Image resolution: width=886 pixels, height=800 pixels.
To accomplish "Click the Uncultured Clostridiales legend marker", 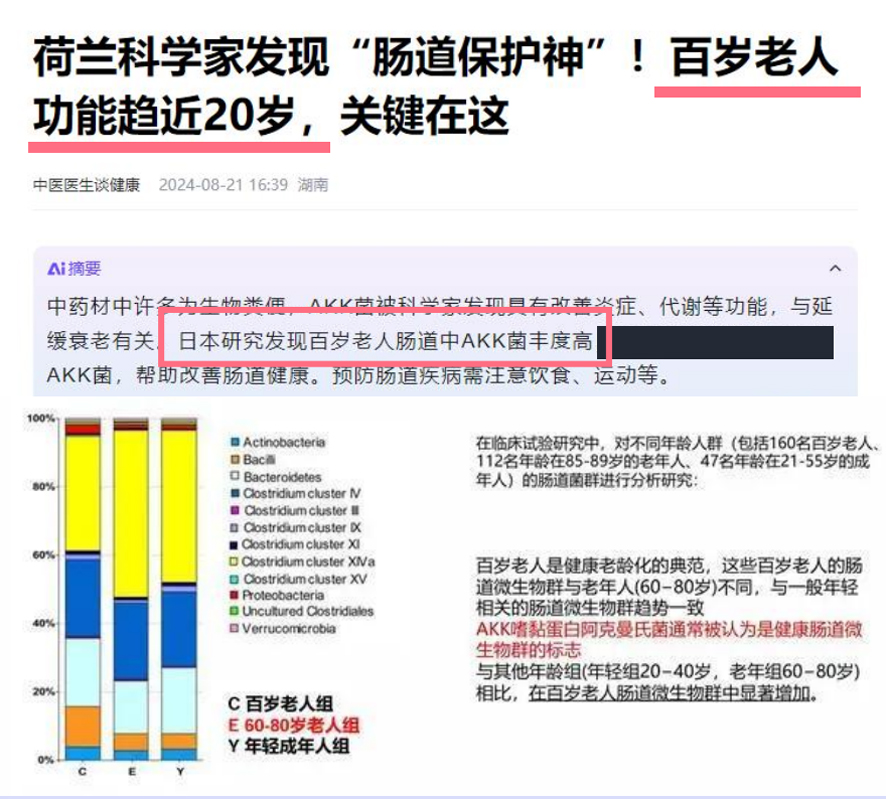I will [x=235, y=611].
